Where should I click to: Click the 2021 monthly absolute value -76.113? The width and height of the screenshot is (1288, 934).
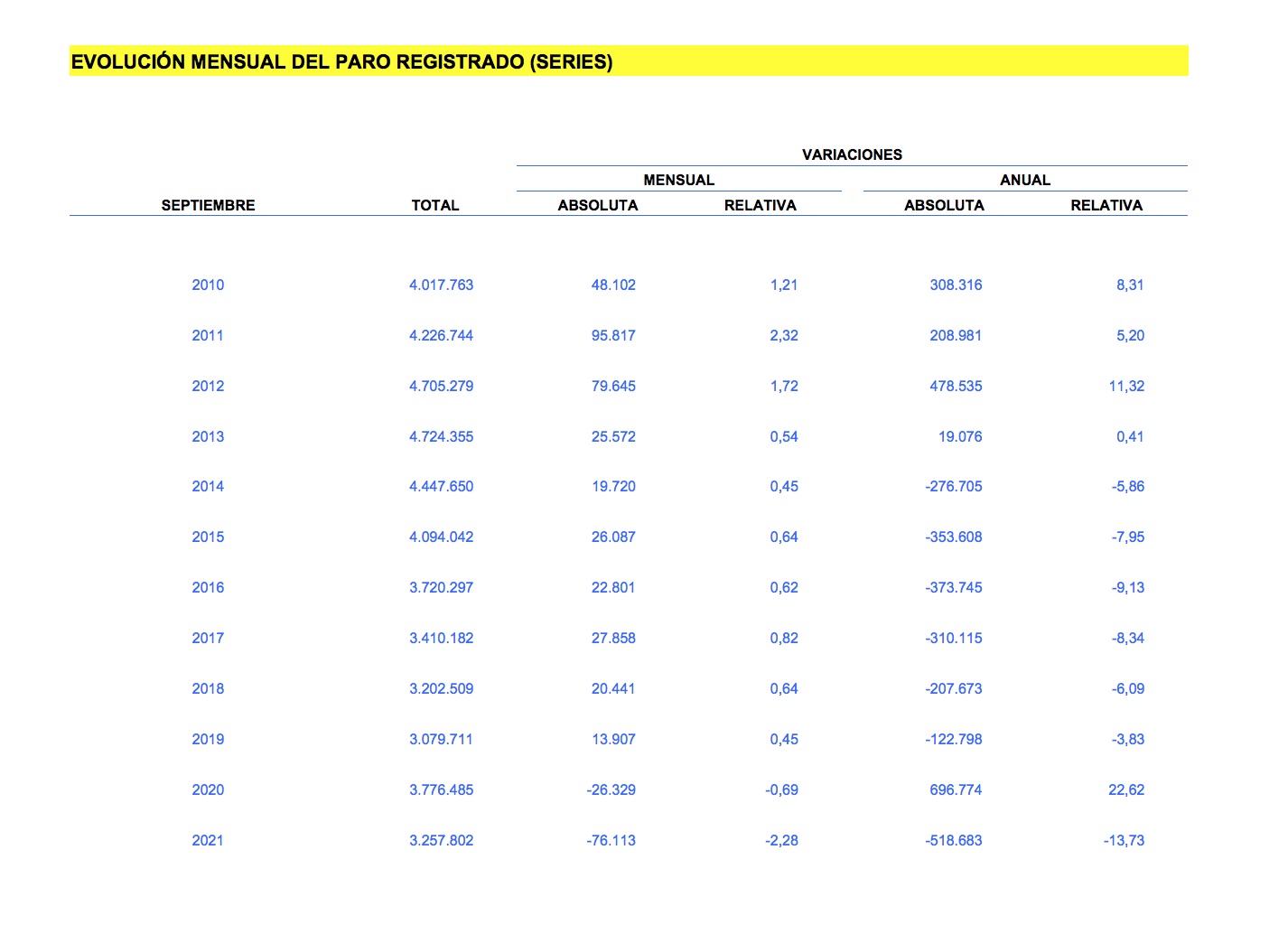click(611, 840)
